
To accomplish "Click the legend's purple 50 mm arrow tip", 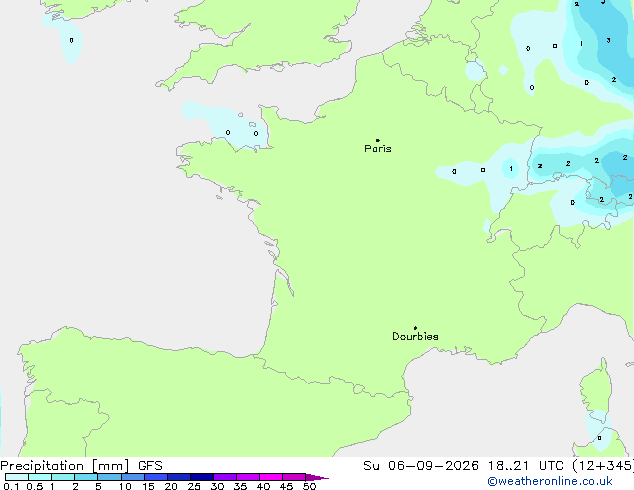I will pyautogui.click(x=317, y=477).
